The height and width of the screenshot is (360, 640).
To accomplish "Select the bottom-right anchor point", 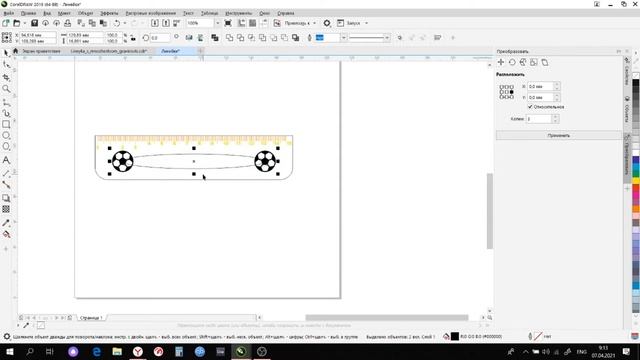I will (512, 97).
